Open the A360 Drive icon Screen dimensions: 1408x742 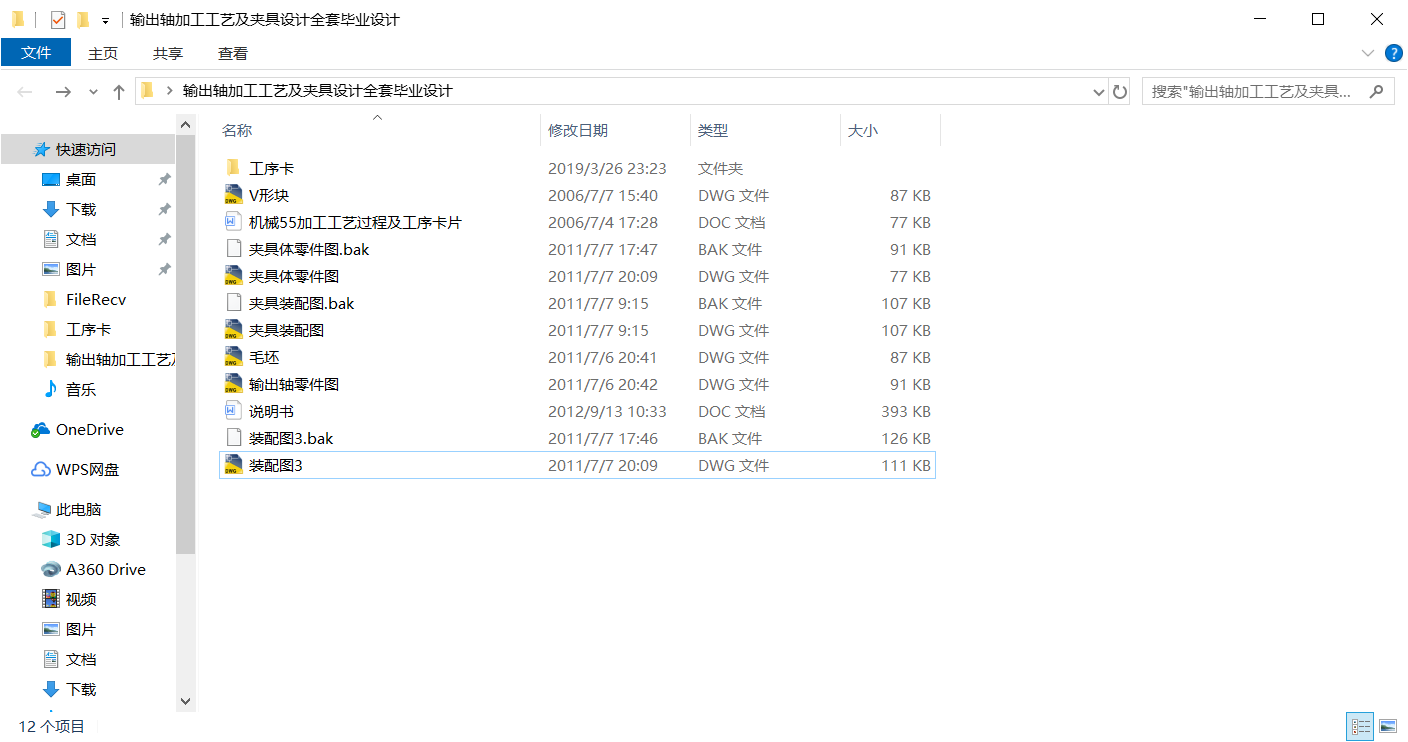tap(51, 569)
